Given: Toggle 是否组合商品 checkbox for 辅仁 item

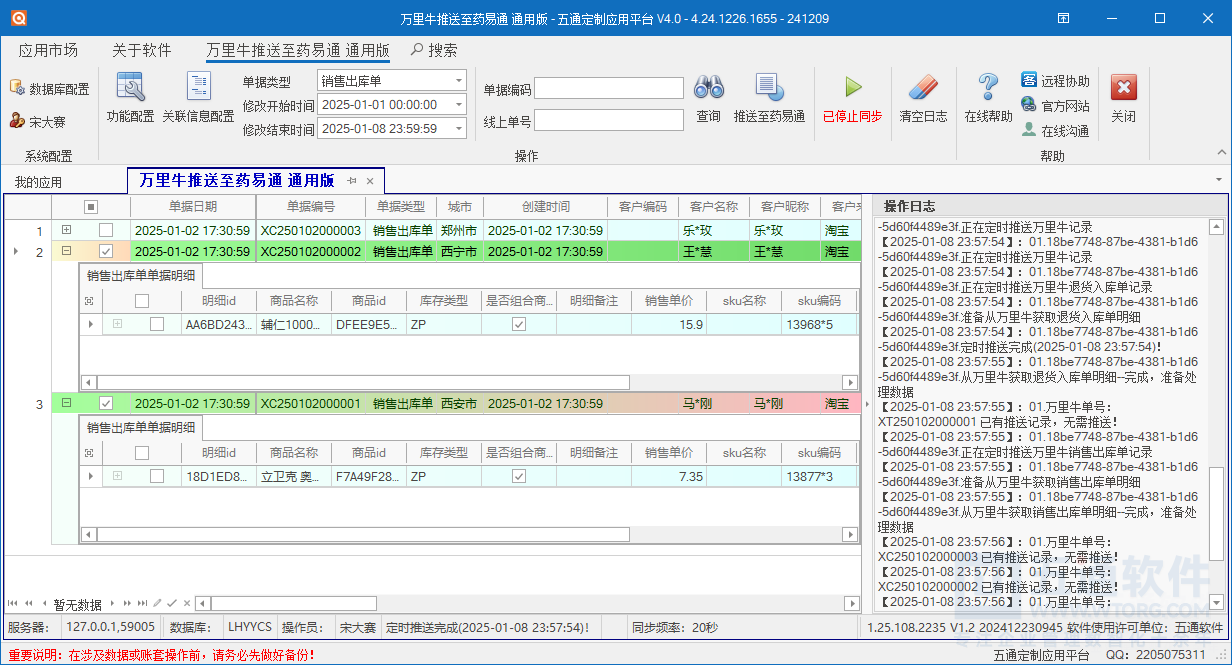Looking at the screenshot, I should coord(519,324).
